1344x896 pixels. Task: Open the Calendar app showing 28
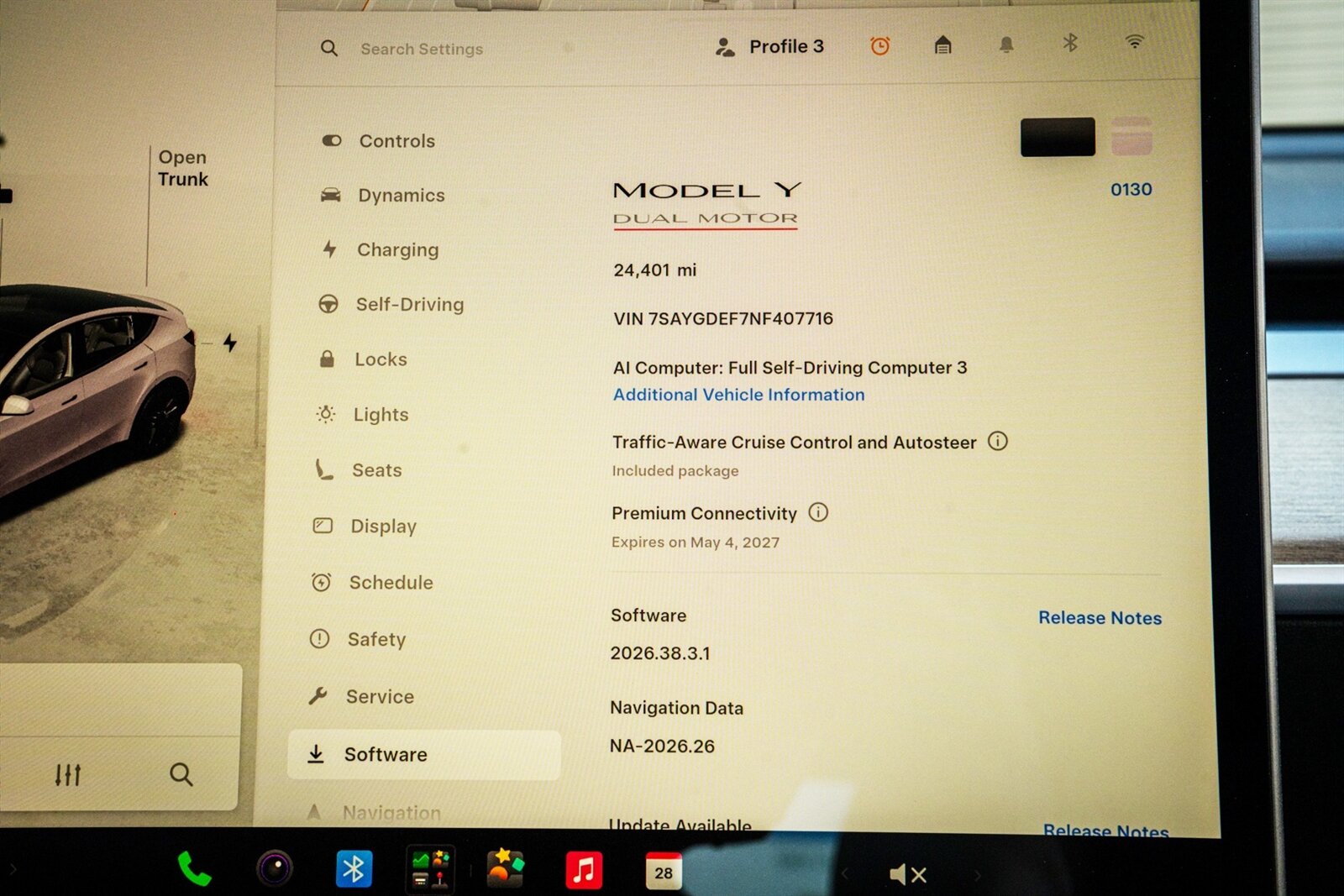664,871
